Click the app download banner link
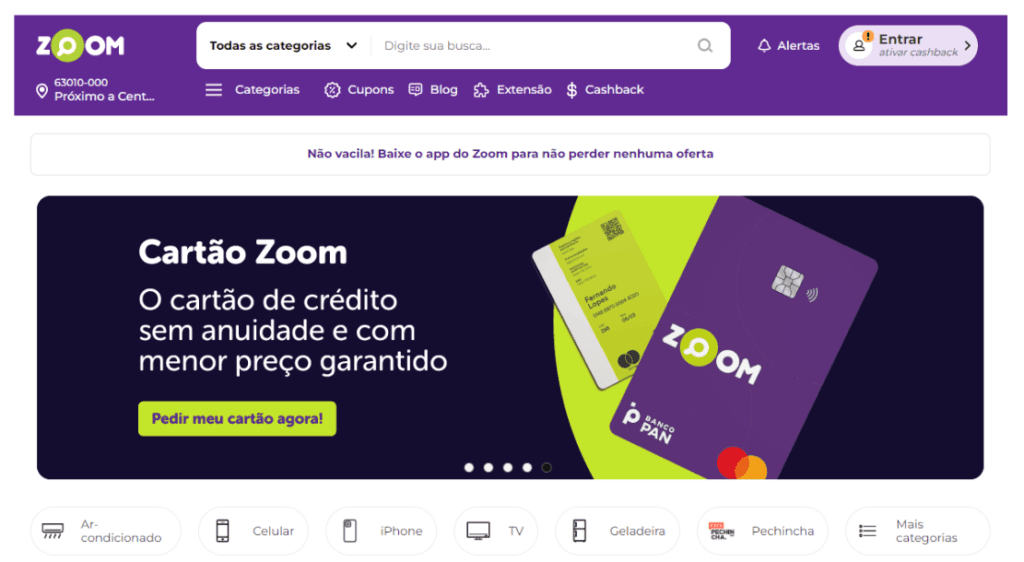1024x562 pixels. [510, 154]
